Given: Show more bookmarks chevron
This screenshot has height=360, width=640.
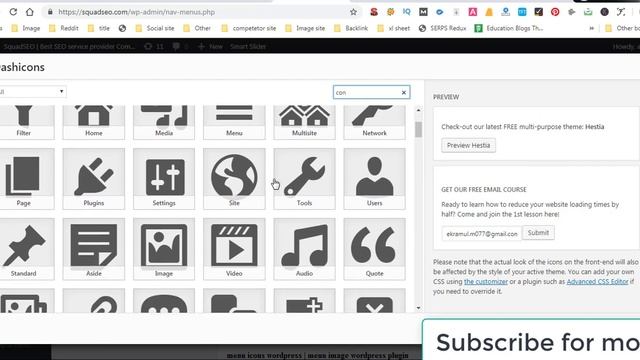Looking at the screenshot, I should (591, 28).
